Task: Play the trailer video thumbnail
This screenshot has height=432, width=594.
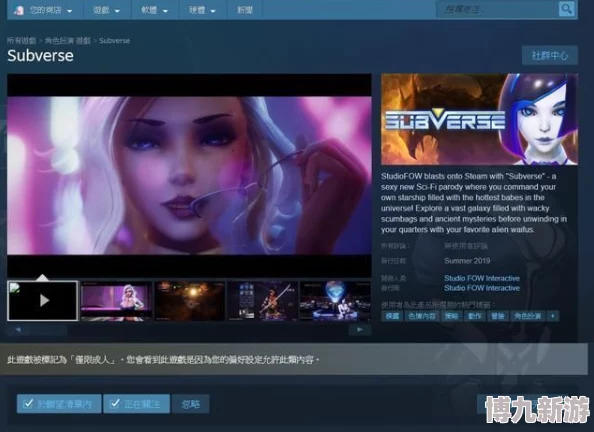Action: click(x=42, y=301)
